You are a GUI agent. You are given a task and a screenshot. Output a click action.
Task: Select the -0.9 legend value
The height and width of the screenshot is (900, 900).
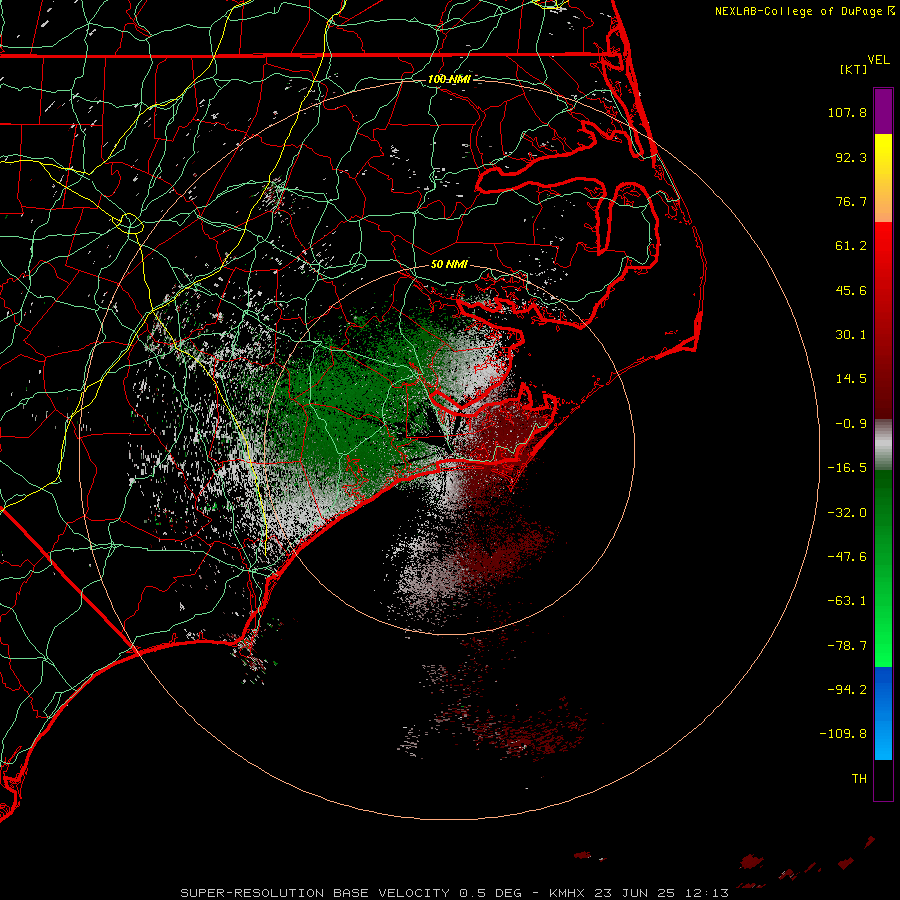pyautogui.click(x=851, y=424)
